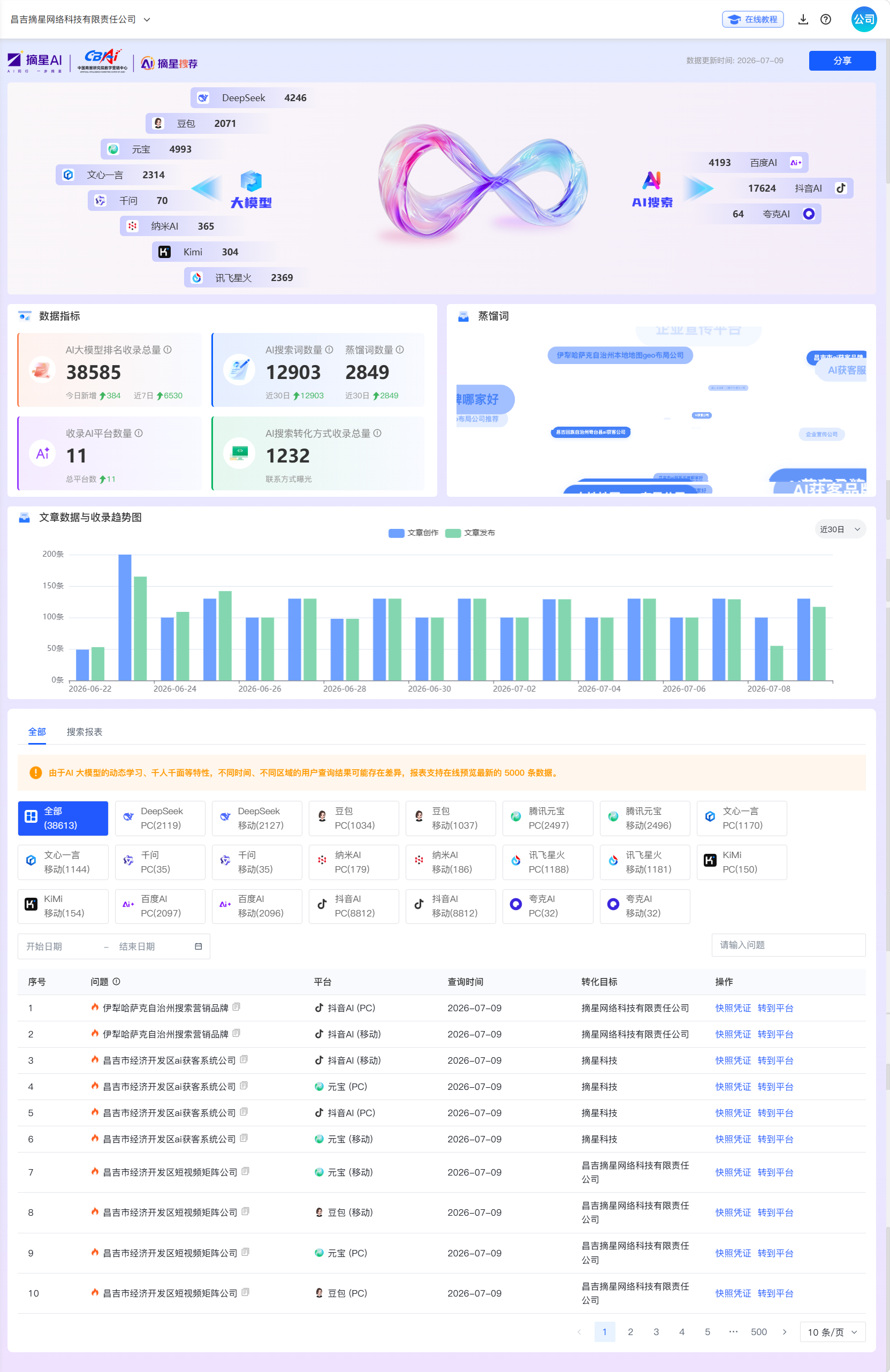Go to page 3
The width and height of the screenshot is (890, 1372).
point(656,1332)
